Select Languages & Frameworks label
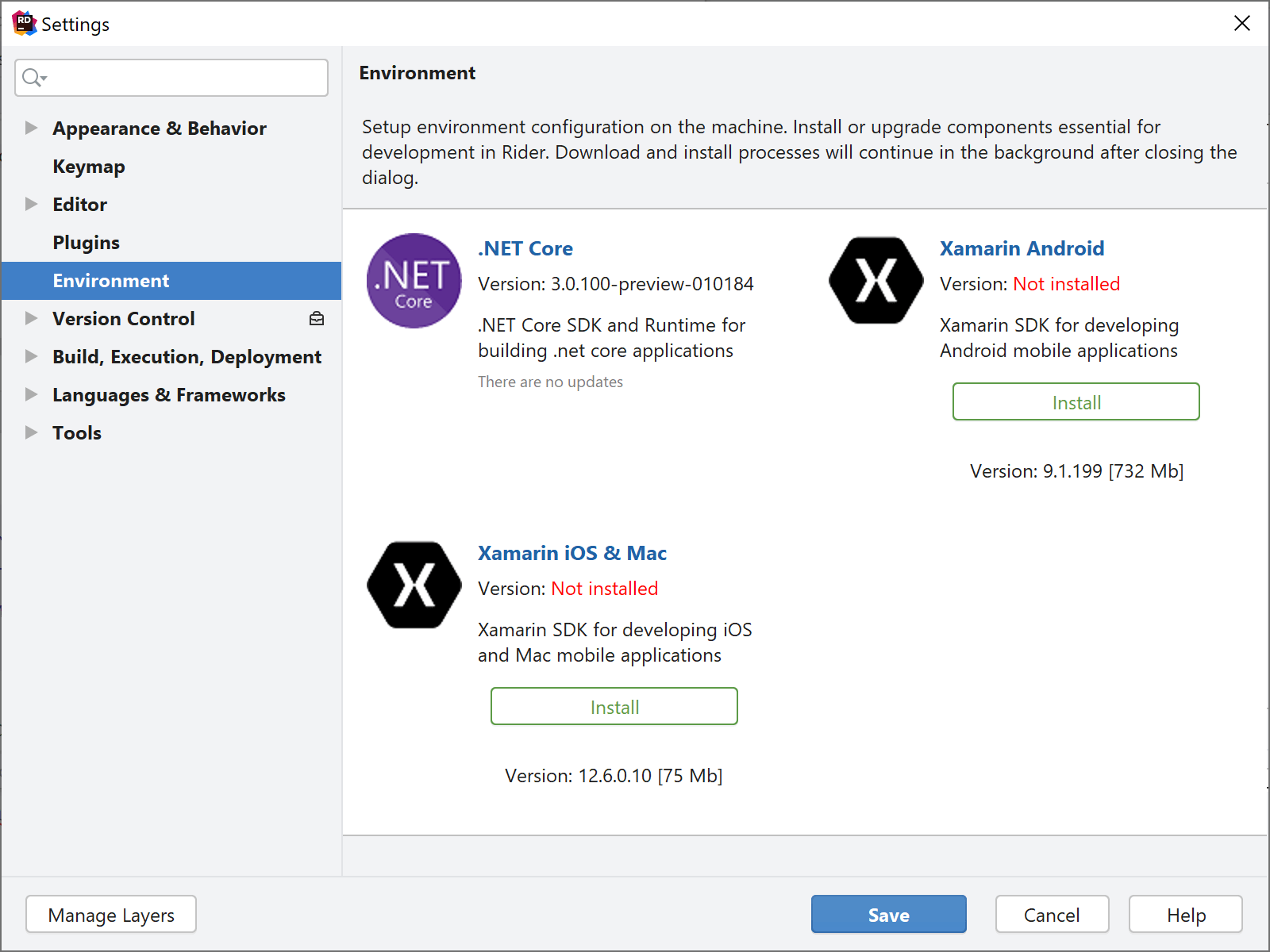The height and width of the screenshot is (952, 1270). tap(169, 395)
